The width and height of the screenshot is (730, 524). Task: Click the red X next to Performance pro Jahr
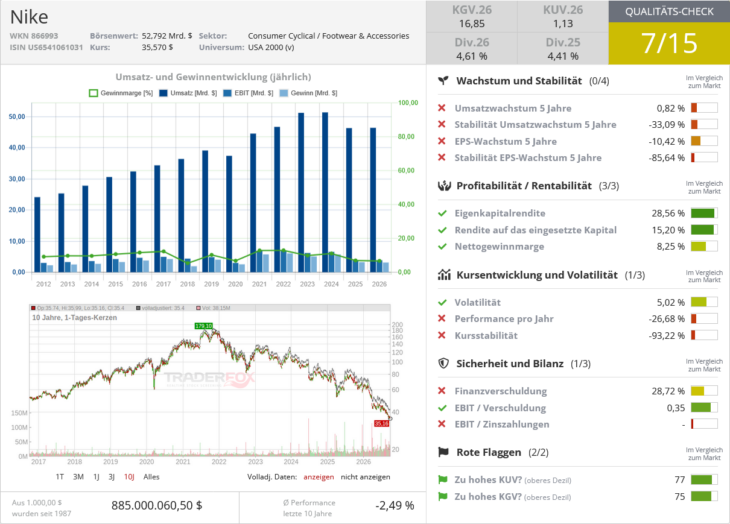coord(442,318)
